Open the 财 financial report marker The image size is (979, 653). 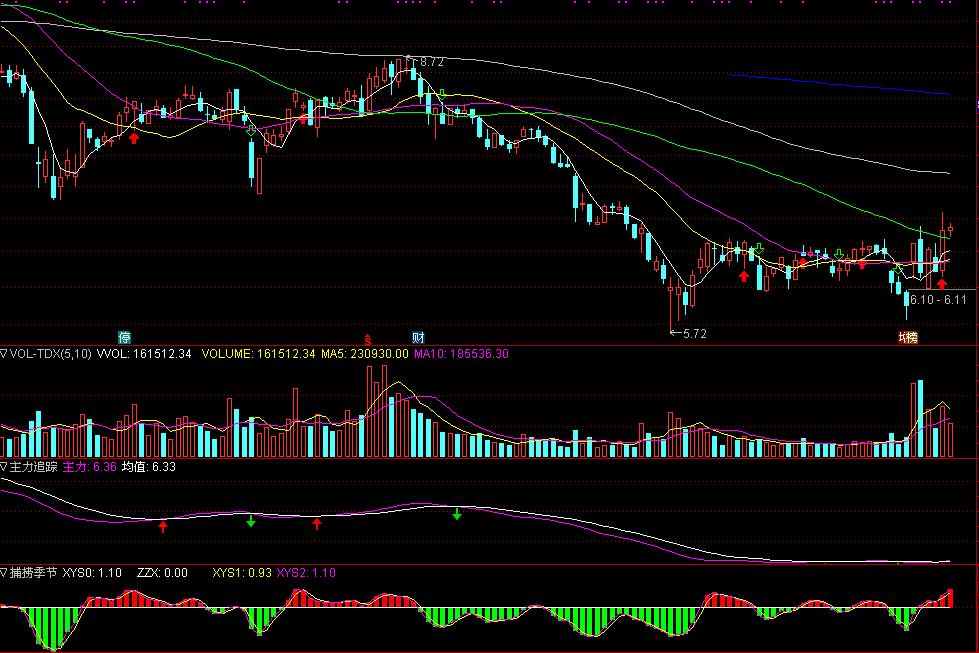(x=418, y=338)
